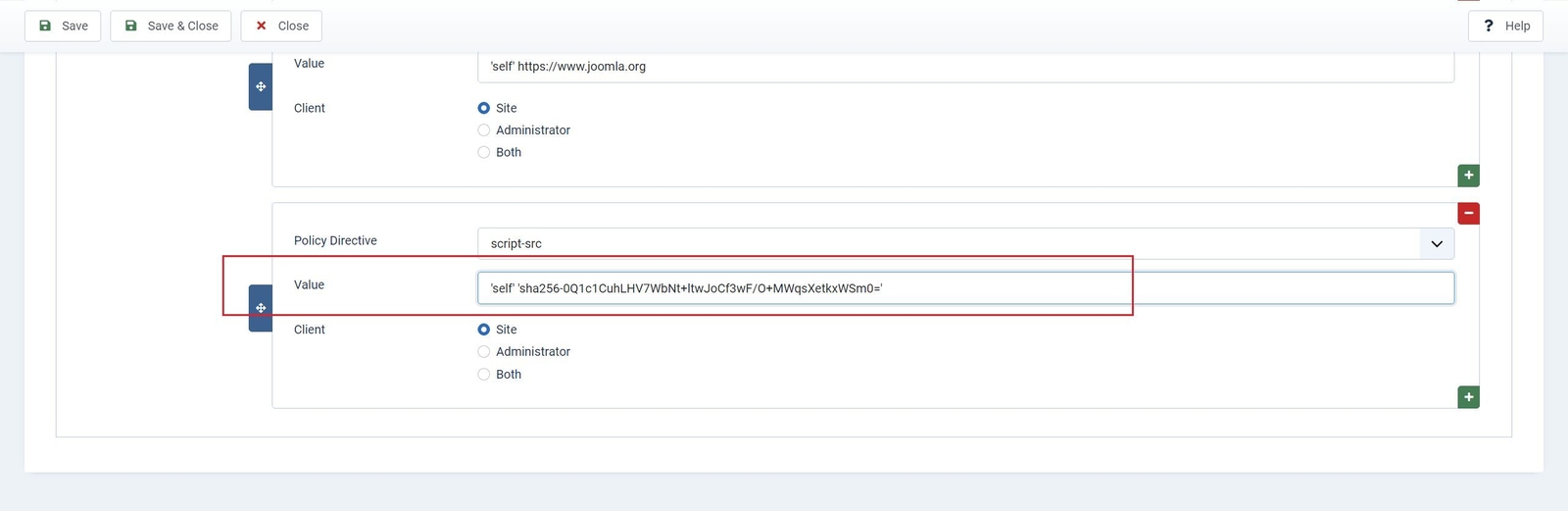
Task: Select Both client for first directive
Action: pos(484,153)
